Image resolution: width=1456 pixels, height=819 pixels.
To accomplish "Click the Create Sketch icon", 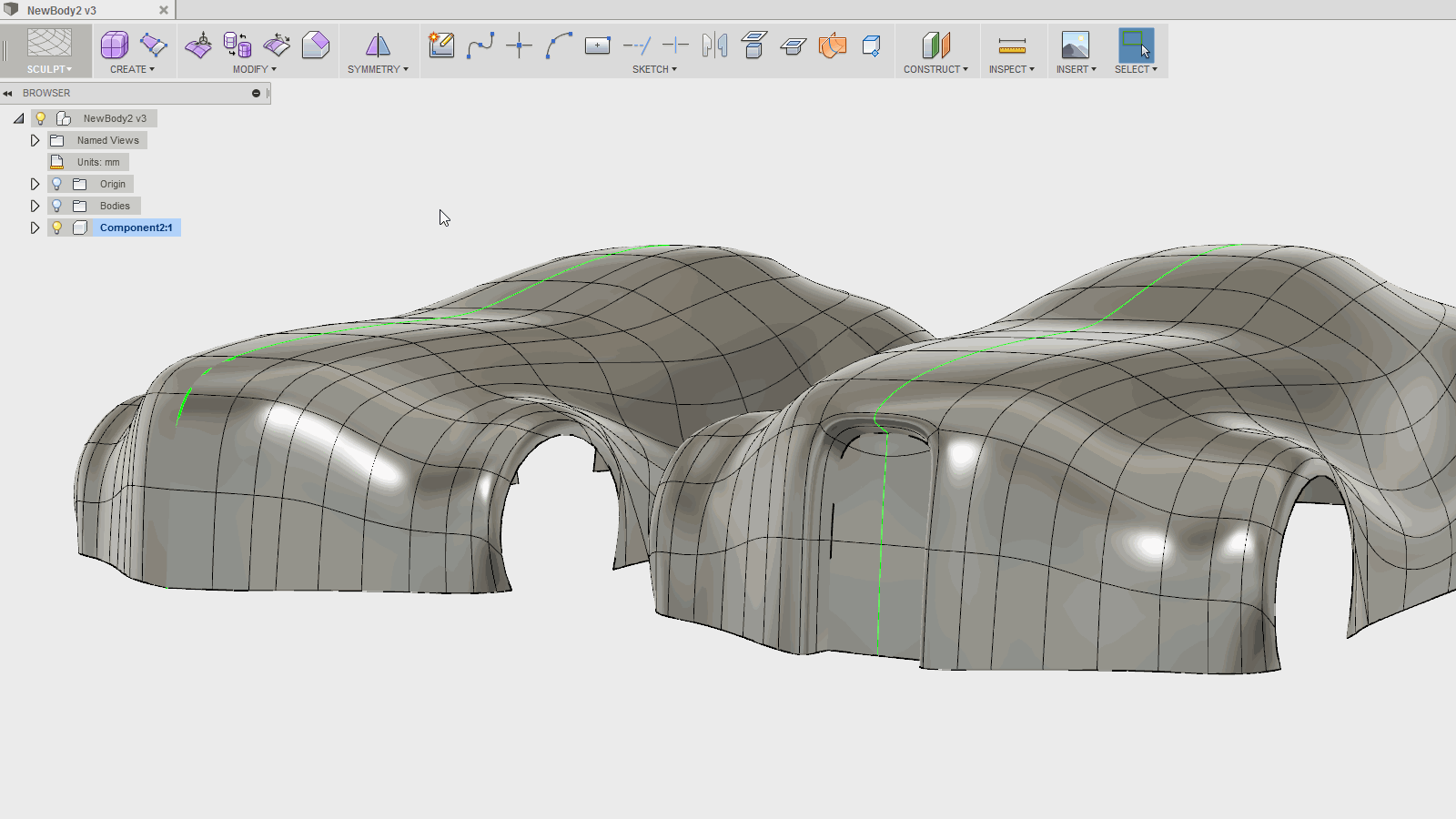I will click(441, 45).
